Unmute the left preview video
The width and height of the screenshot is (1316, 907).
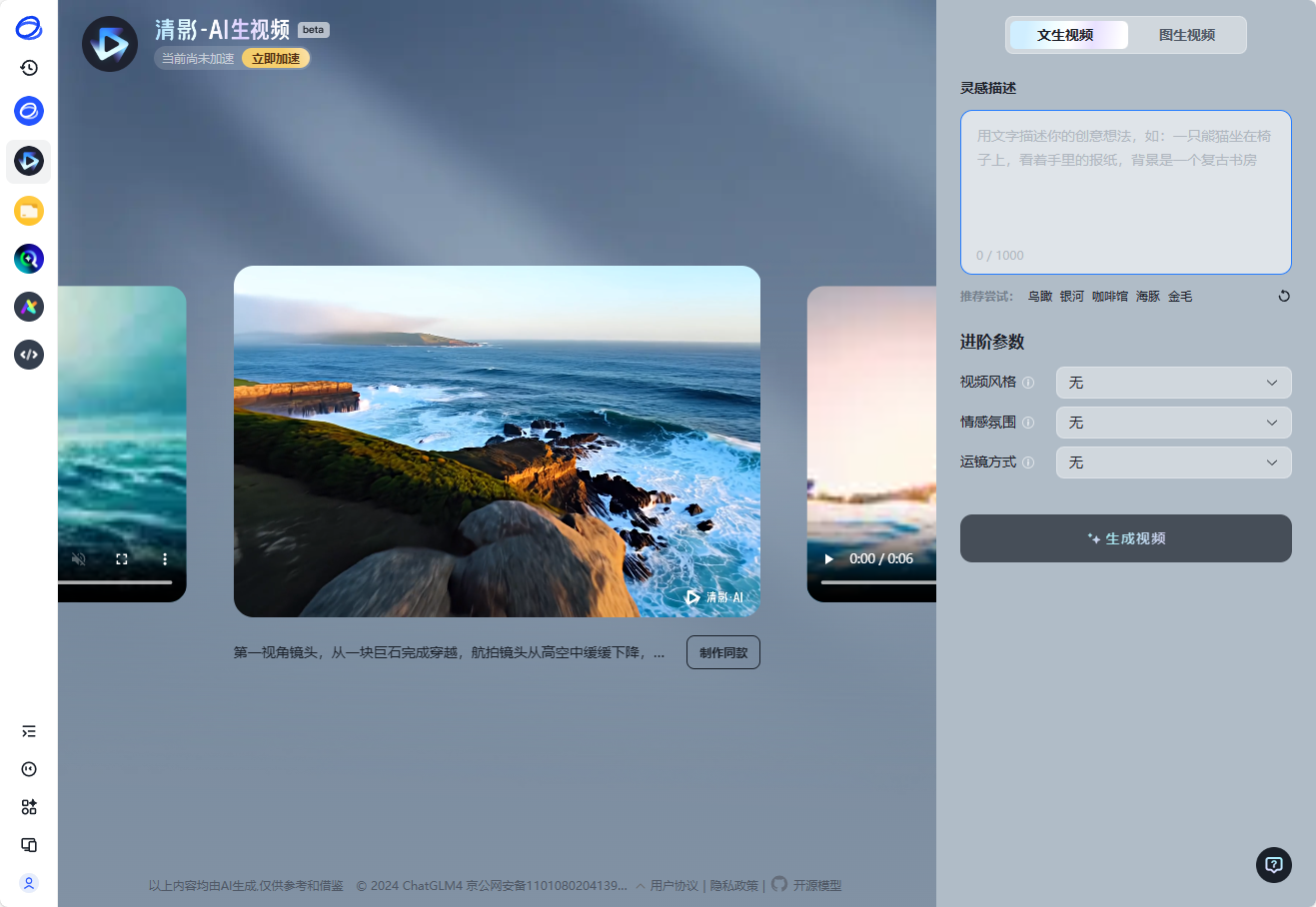coord(79,559)
